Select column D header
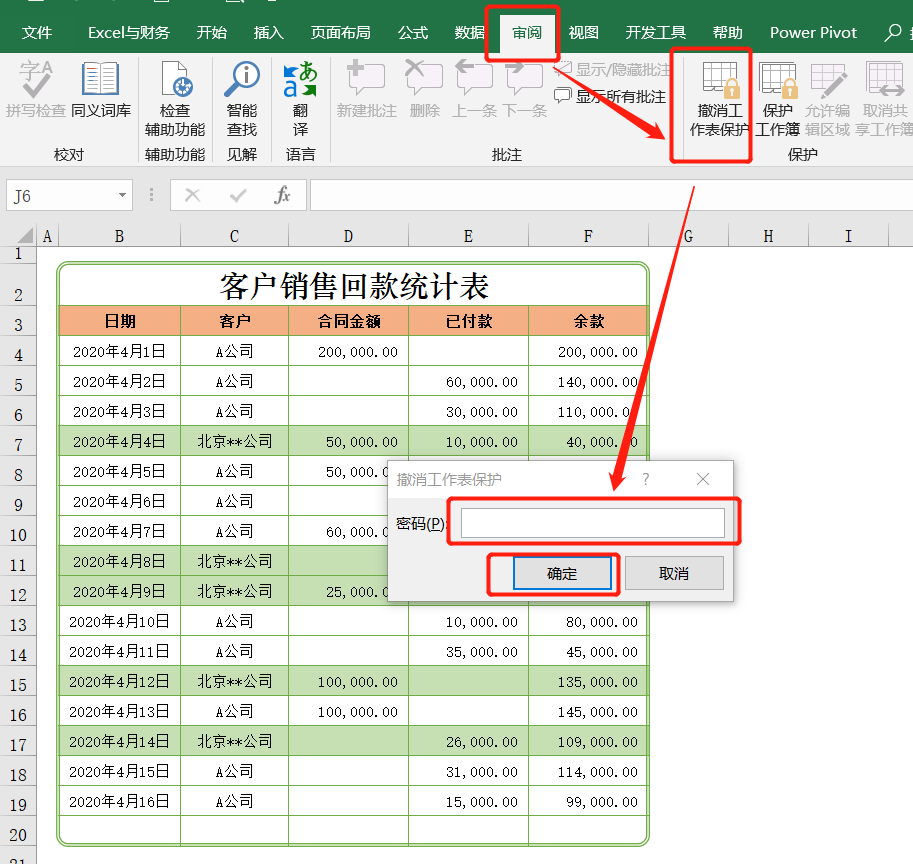Screen dimensions: 913x864 pos(348,236)
